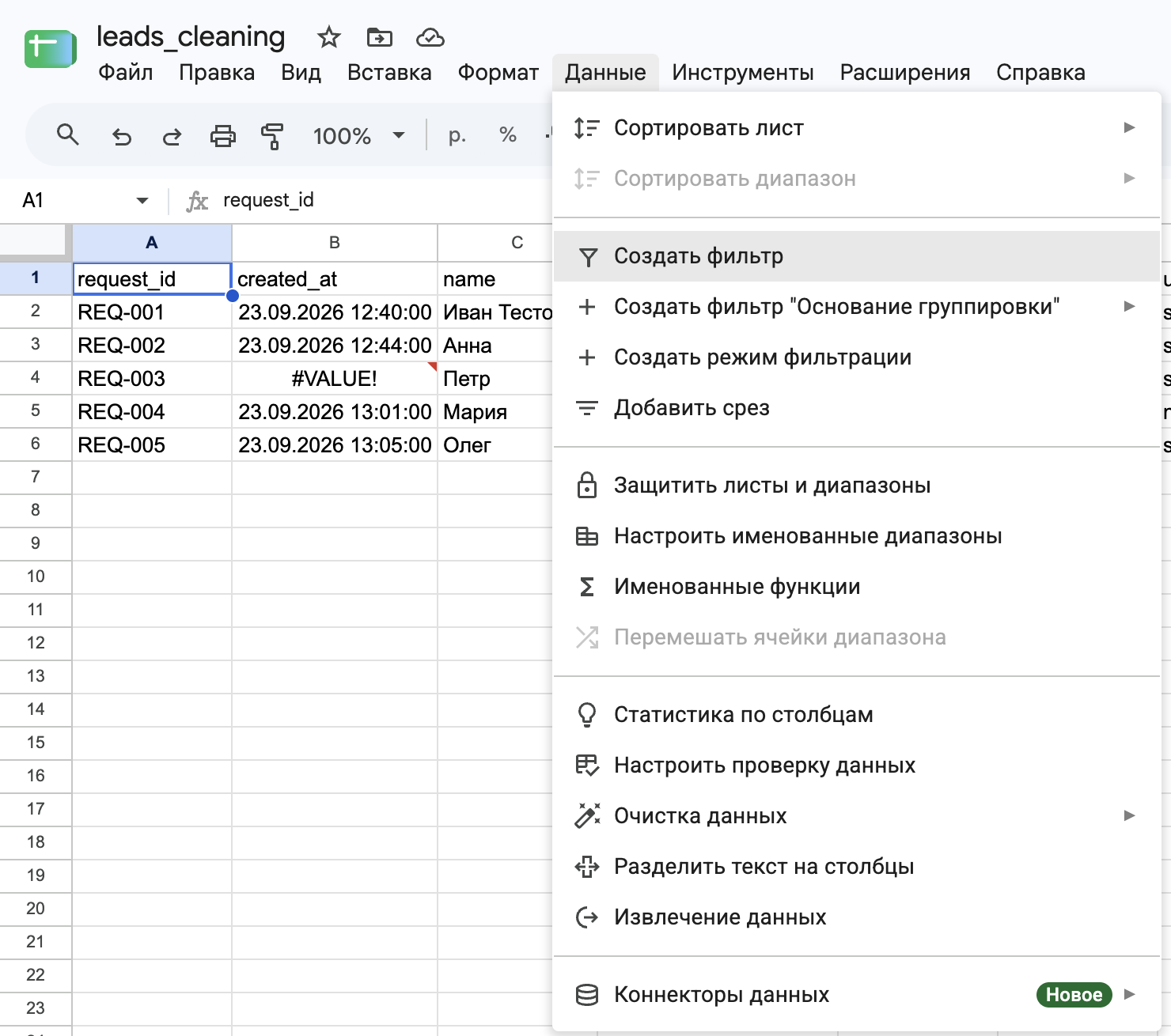Click the move to folder icon
Image resolution: width=1171 pixels, height=1036 pixels.
coord(380,37)
